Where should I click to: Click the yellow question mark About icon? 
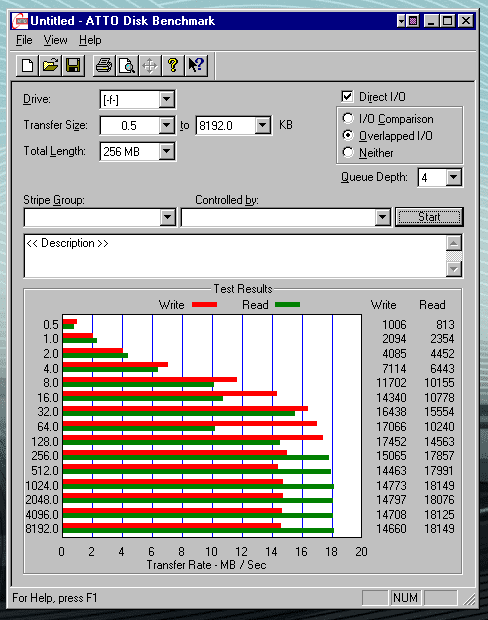coord(173,65)
